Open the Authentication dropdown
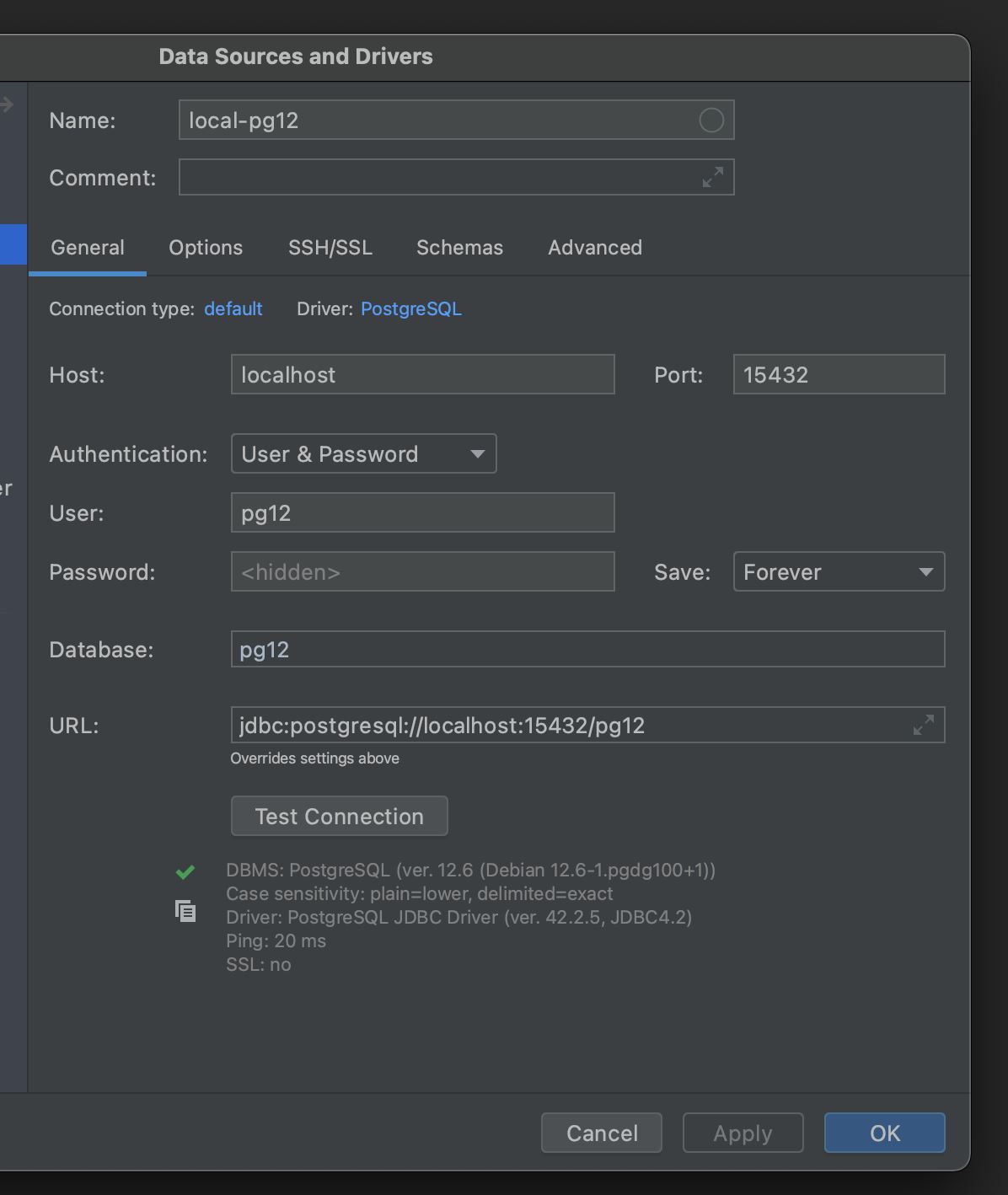The image size is (1008, 1195). pyautogui.click(x=363, y=454)
